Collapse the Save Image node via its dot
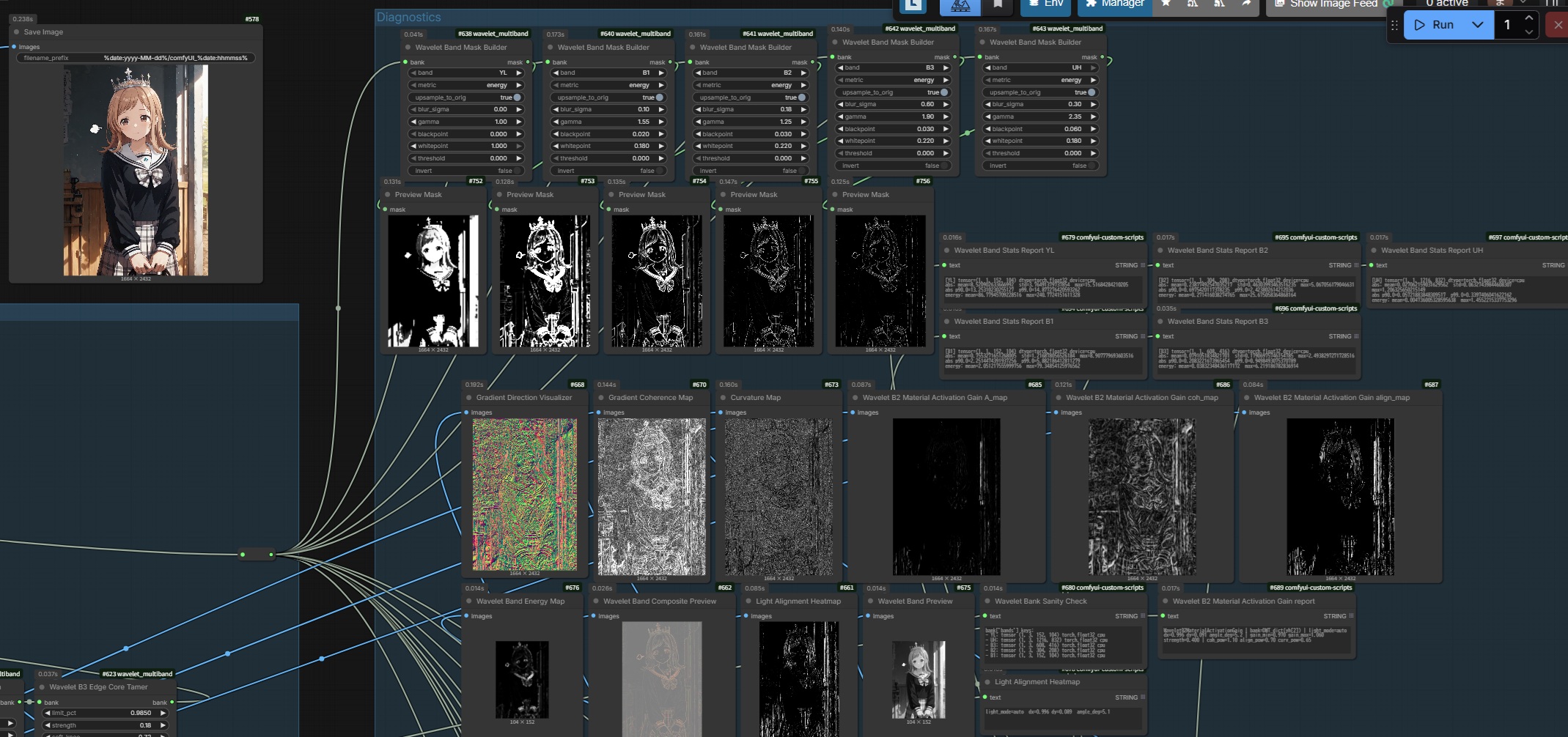The image size is (1568, 737). coord(16,32)
